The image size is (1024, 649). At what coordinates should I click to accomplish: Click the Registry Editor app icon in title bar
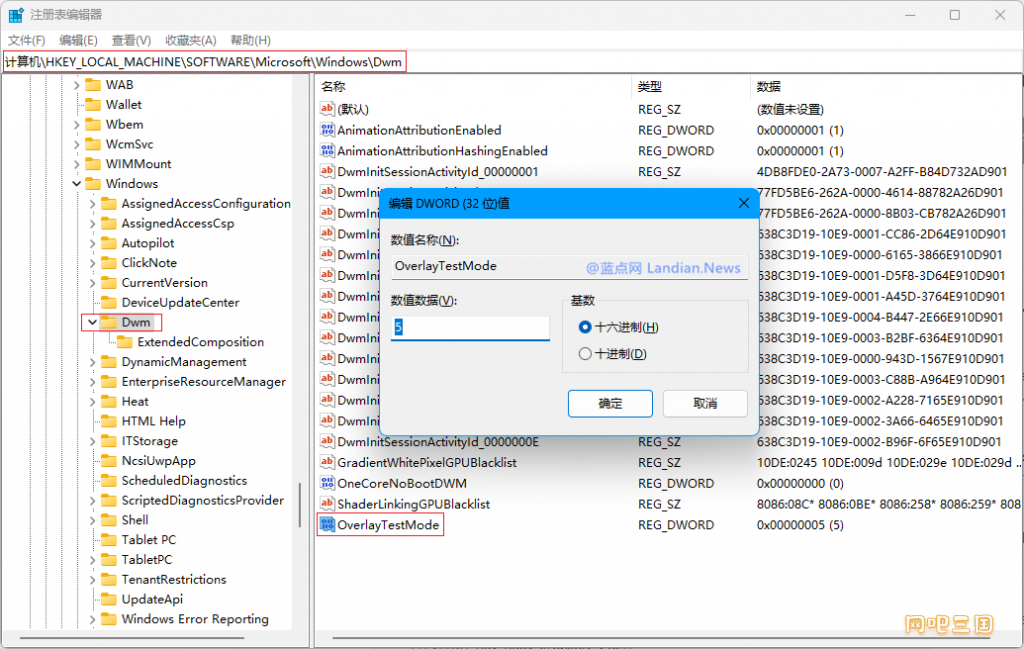point(16,14)
